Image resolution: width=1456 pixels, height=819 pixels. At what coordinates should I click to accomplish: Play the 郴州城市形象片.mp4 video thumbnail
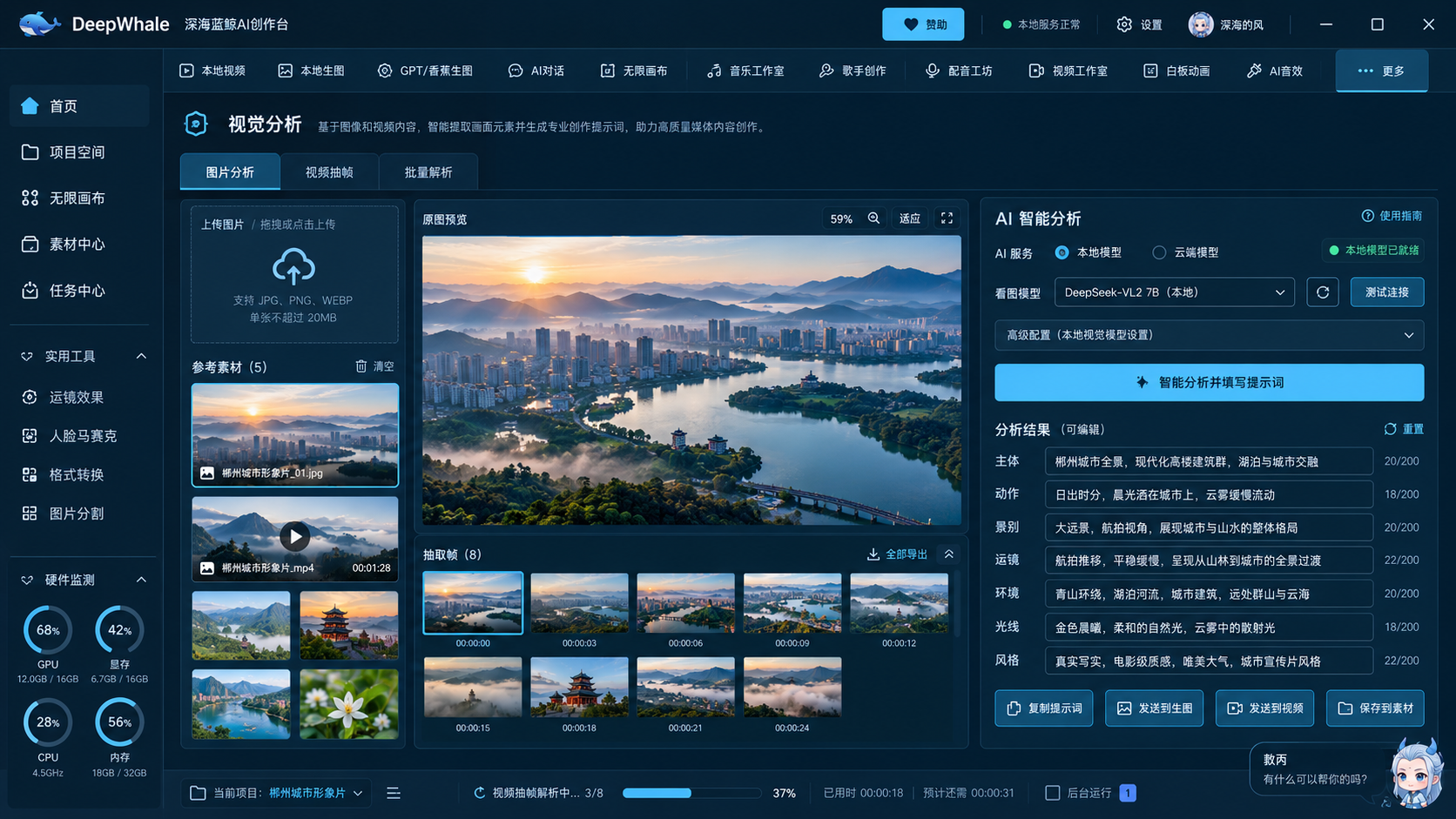[x=294, y=536]
